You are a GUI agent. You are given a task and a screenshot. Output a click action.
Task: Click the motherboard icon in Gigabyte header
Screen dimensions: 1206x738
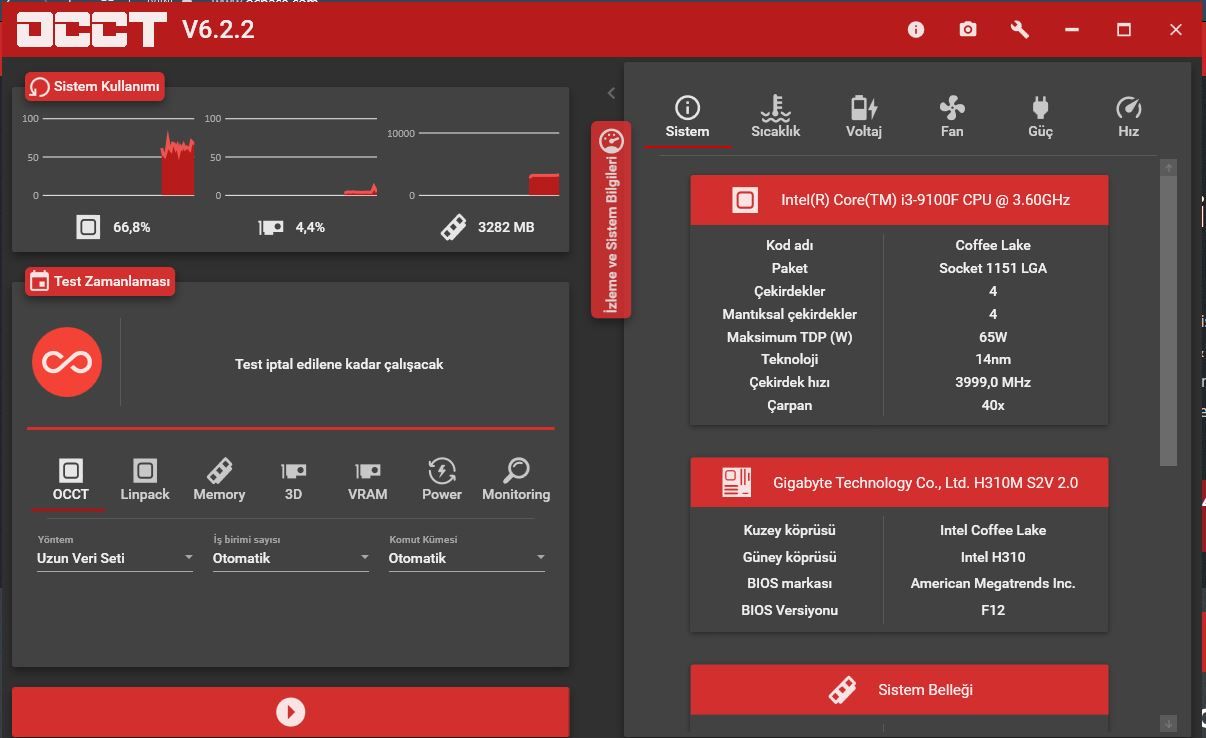coord(736,483)
